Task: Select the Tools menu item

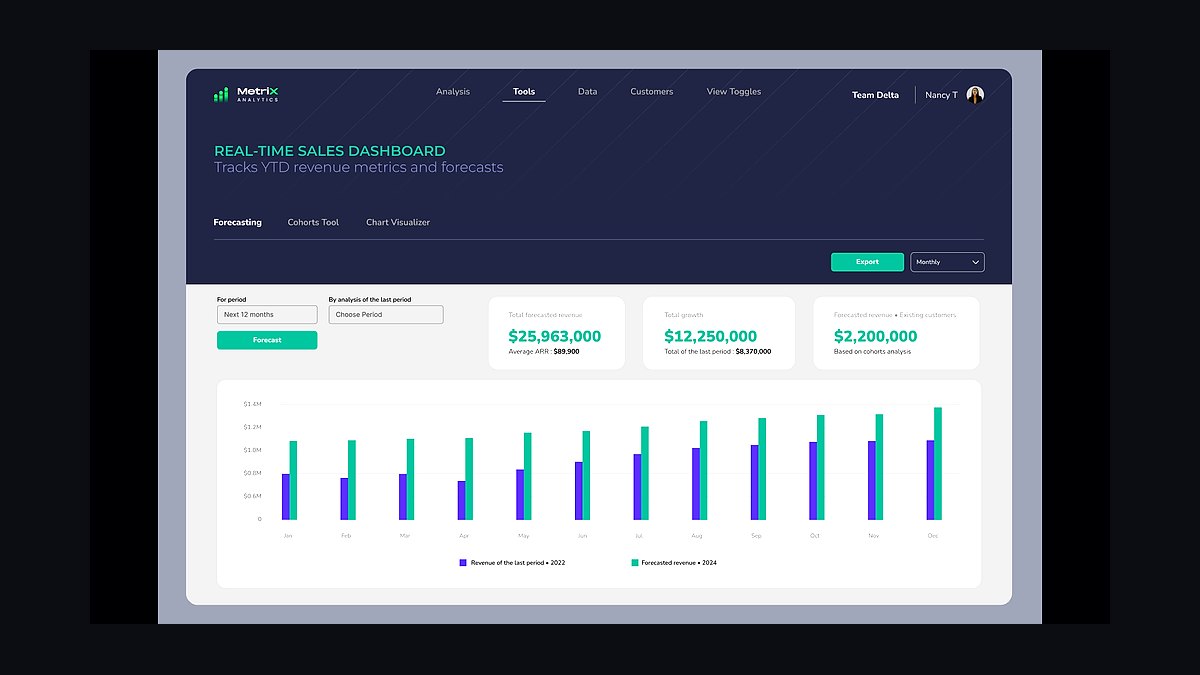Action: click(524, 92)
